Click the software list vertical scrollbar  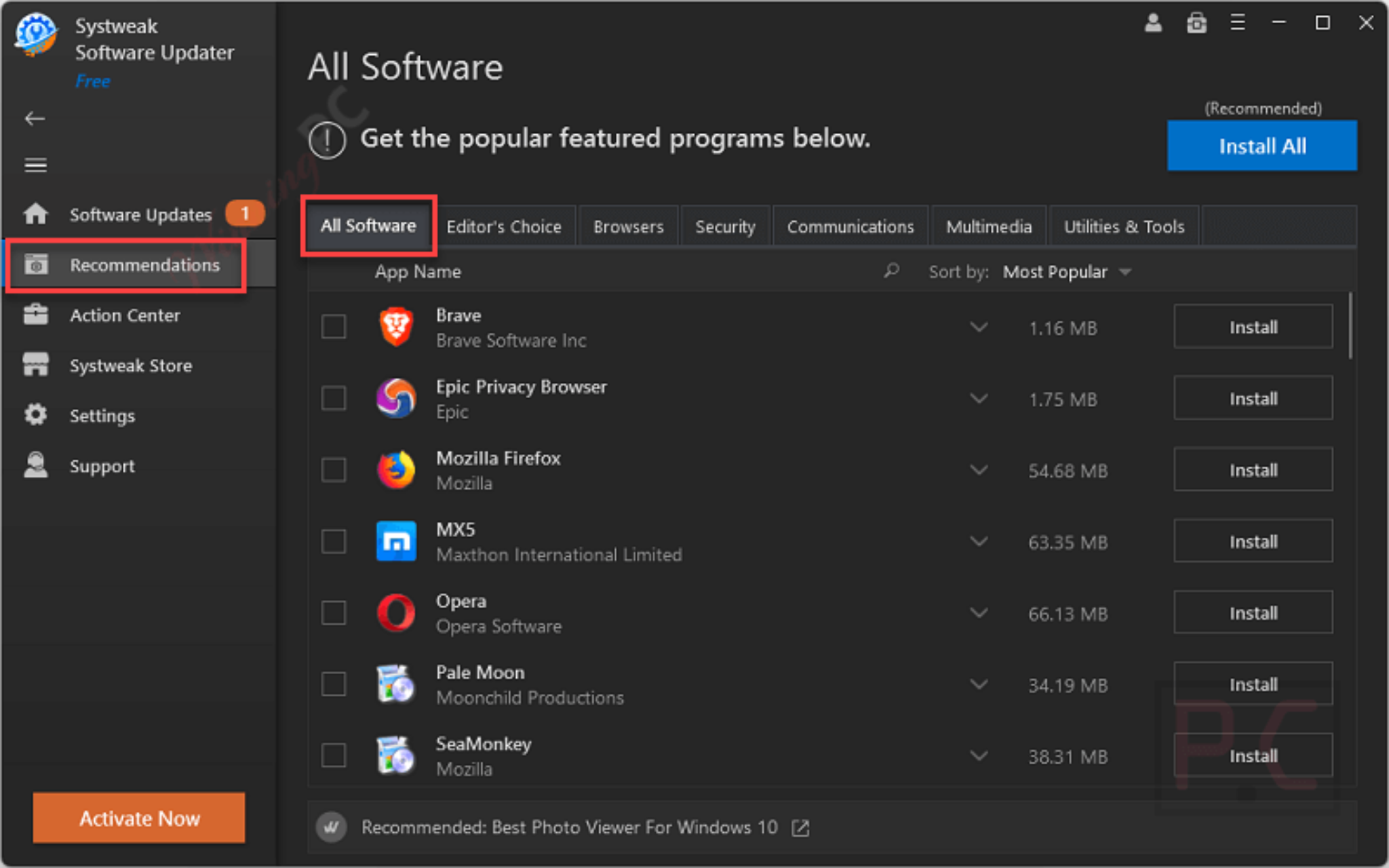(x=1350, y=325)
